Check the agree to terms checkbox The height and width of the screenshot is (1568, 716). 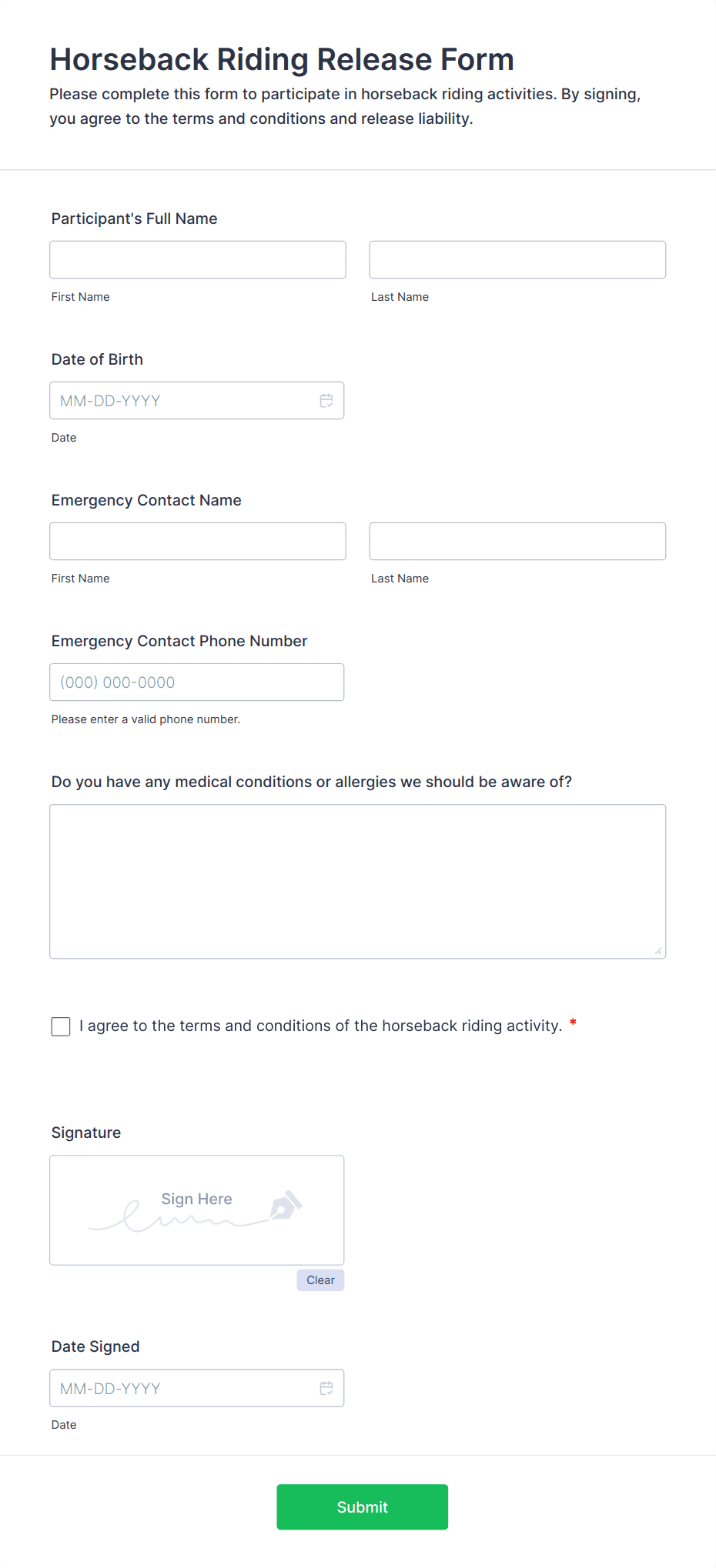point(61,1026)
